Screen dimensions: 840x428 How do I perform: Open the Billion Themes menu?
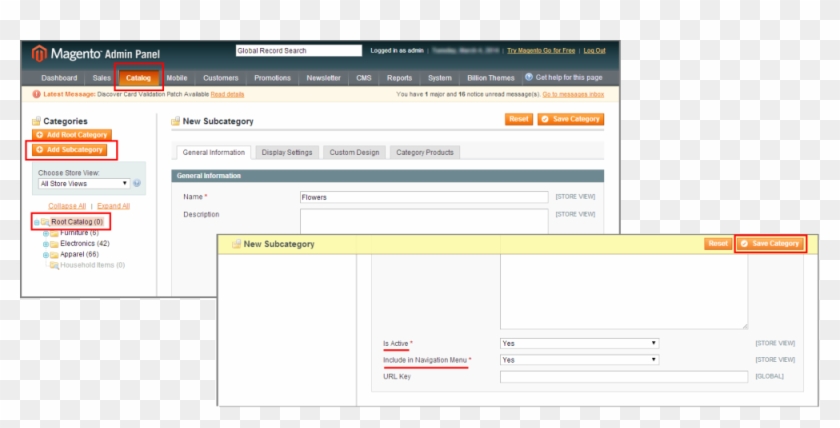coord(491,78)
